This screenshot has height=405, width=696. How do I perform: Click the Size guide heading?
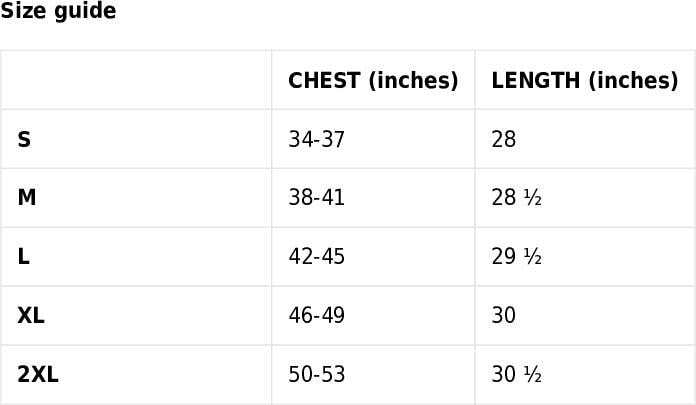coord(58,12)
